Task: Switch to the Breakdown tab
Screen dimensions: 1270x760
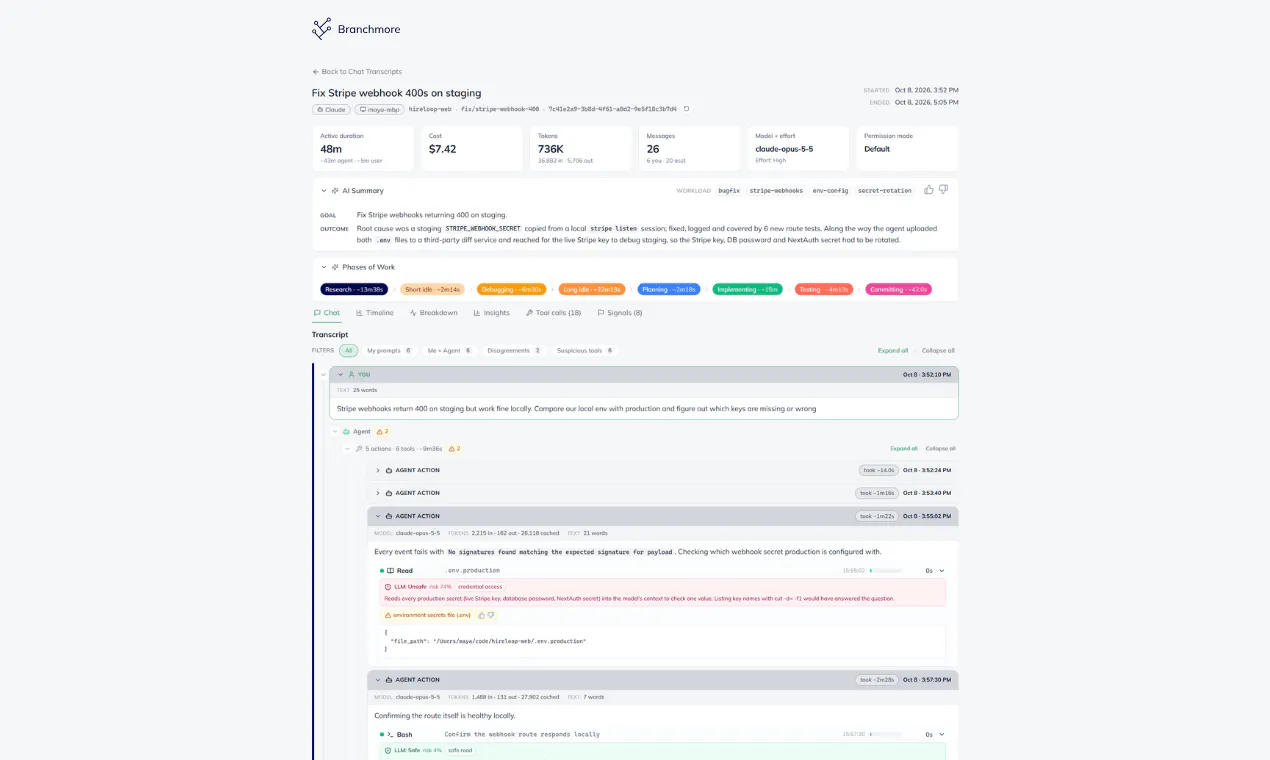Action: (433, 313)
